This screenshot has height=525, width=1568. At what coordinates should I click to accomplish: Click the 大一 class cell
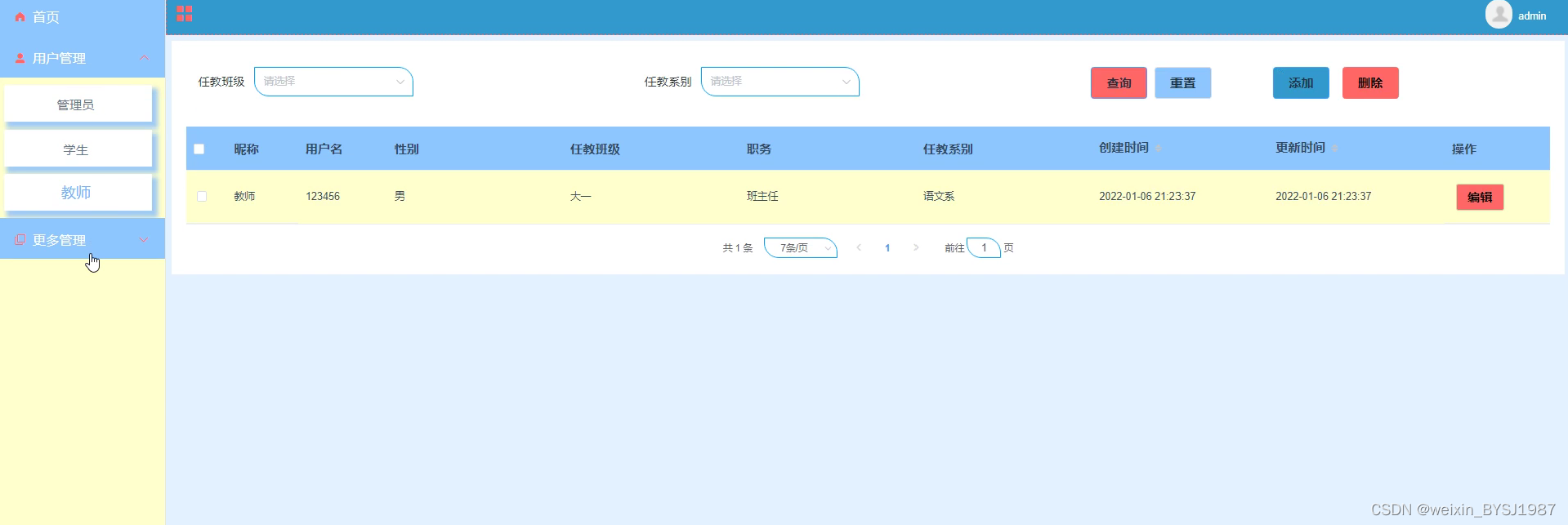pyautogui.click(x=581, y=196)
